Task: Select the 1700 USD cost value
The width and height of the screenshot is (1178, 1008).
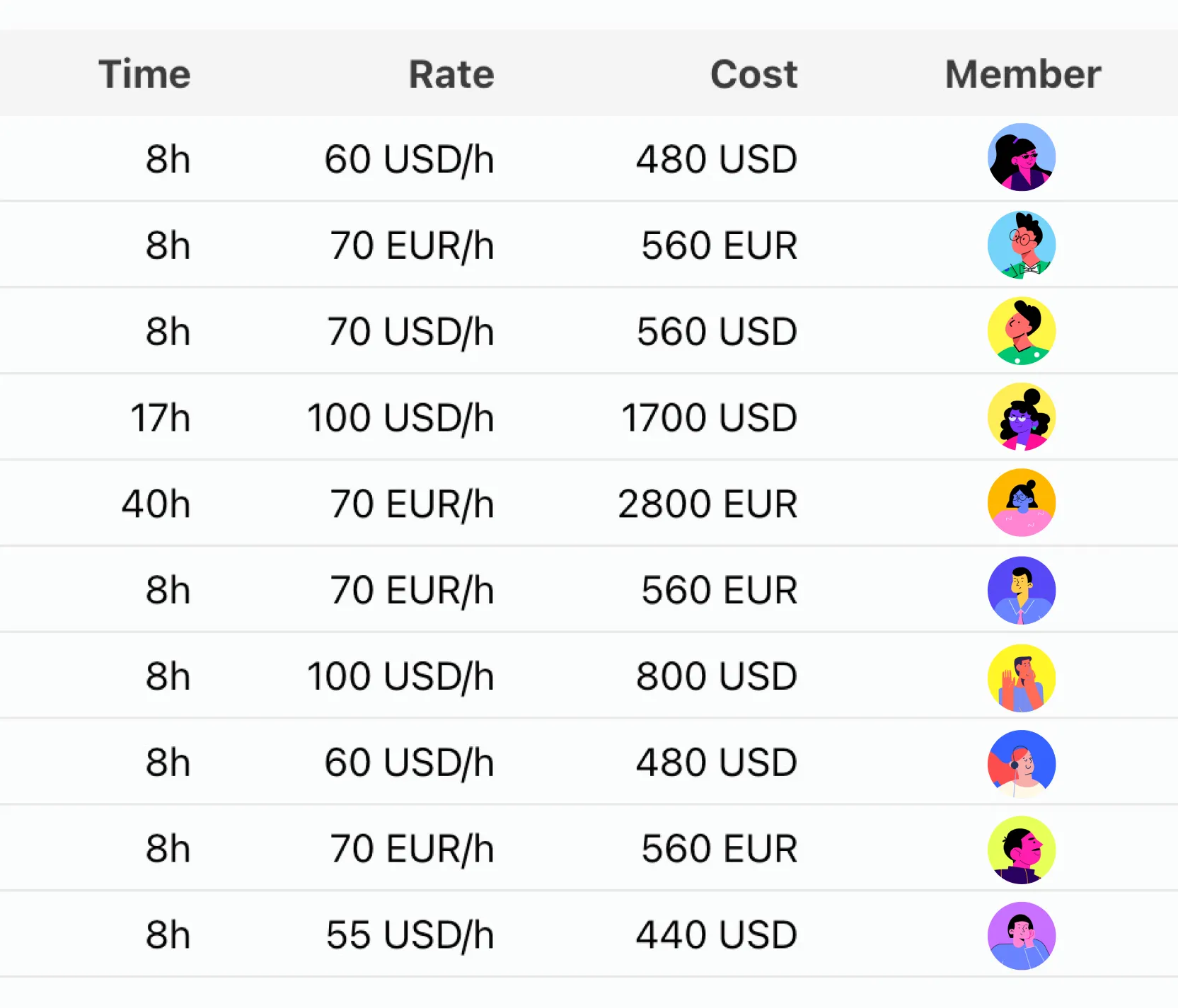Action: coord(709,417)
